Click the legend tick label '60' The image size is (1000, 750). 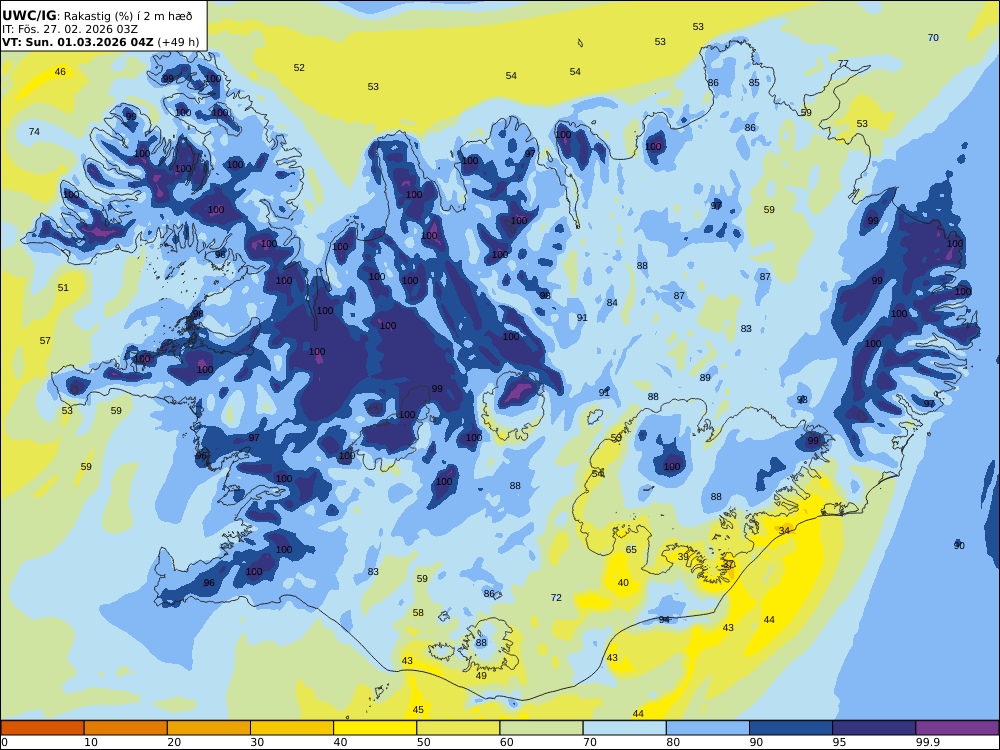(x=506, y=742)
